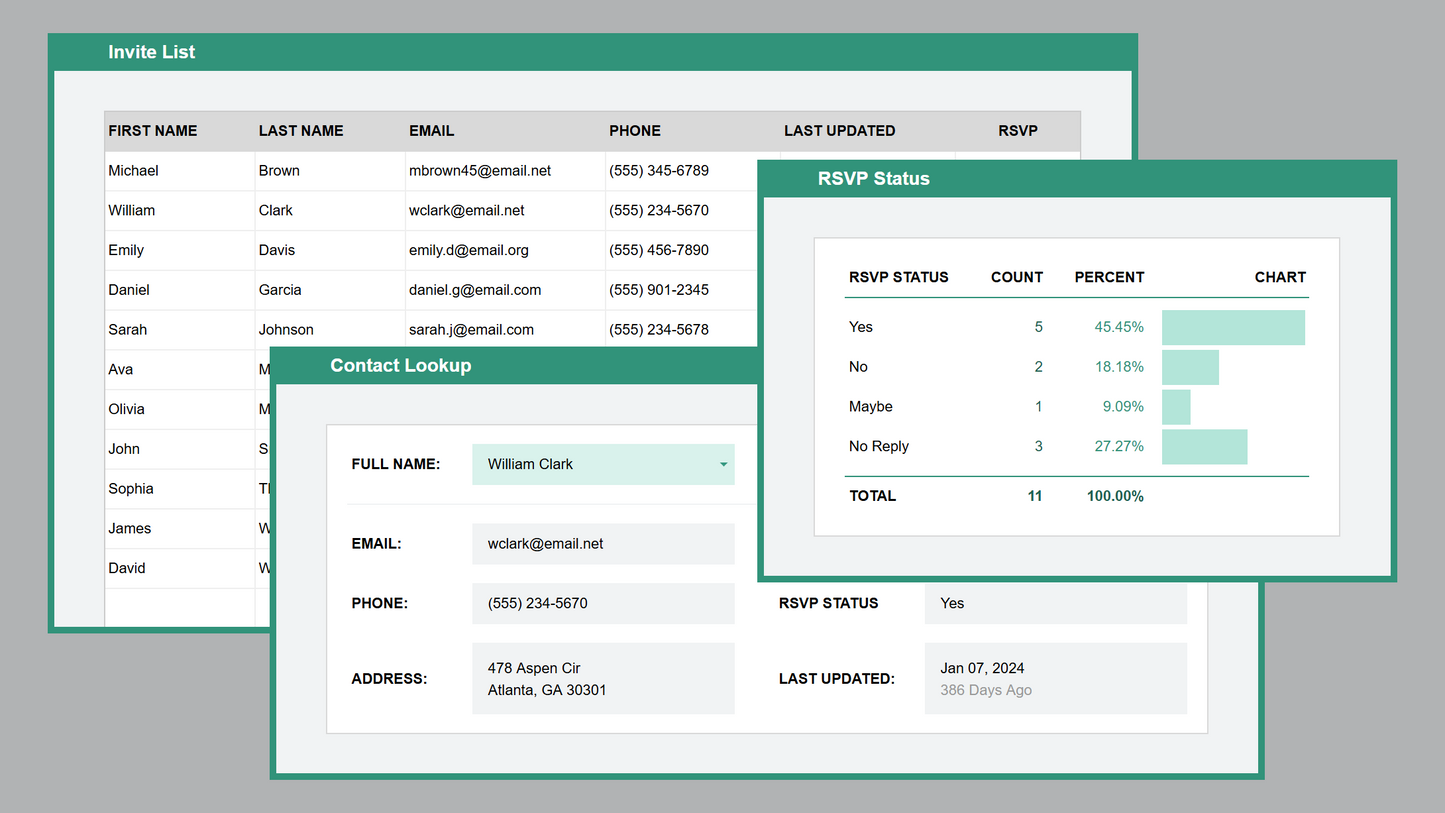Select the 45.45% percentage for Yes
The height and width of the screenshot is (813, 1445).
(1118, 327)
